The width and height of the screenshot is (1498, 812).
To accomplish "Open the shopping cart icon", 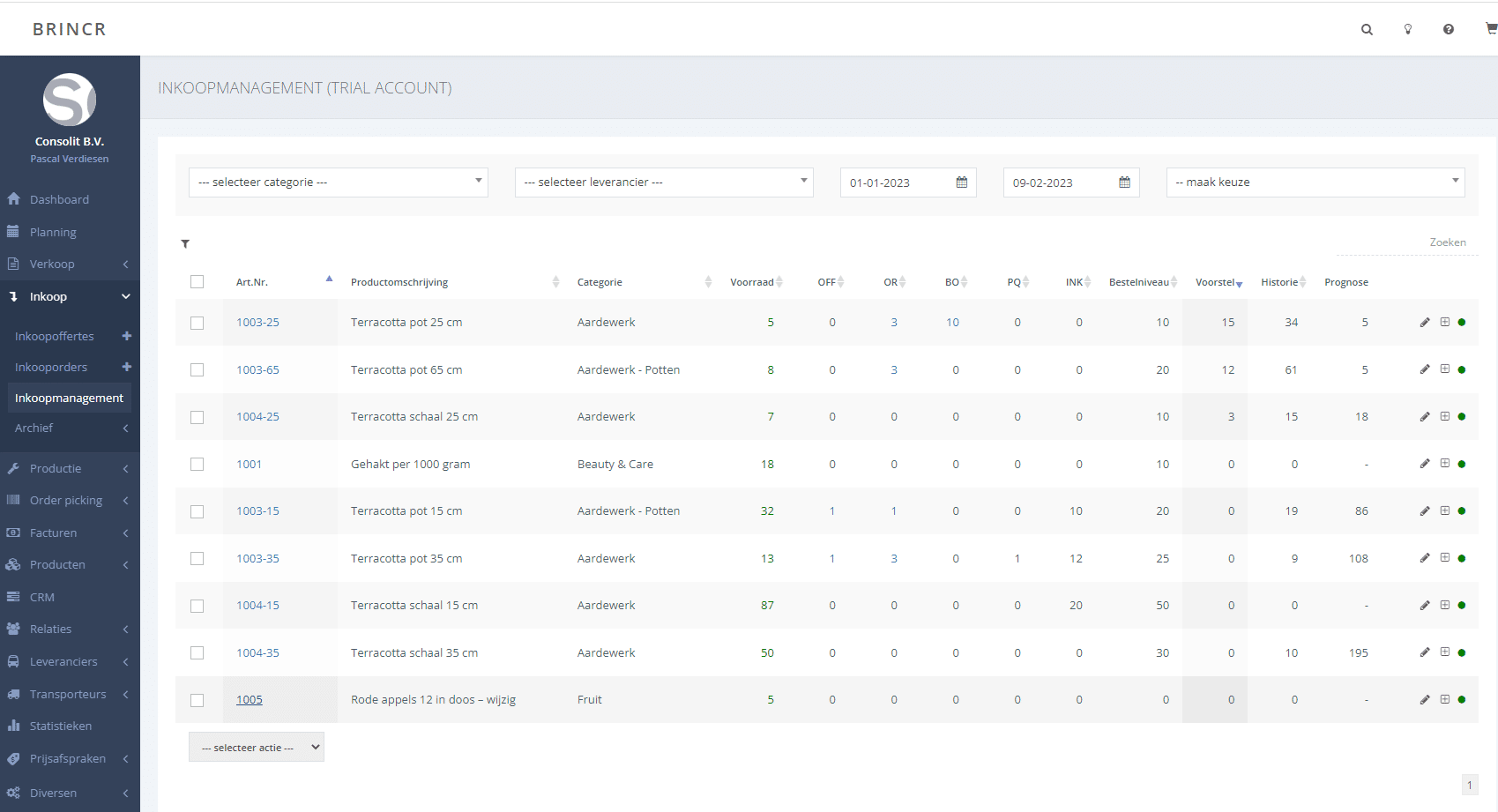I will click(x=1491, y=29).
